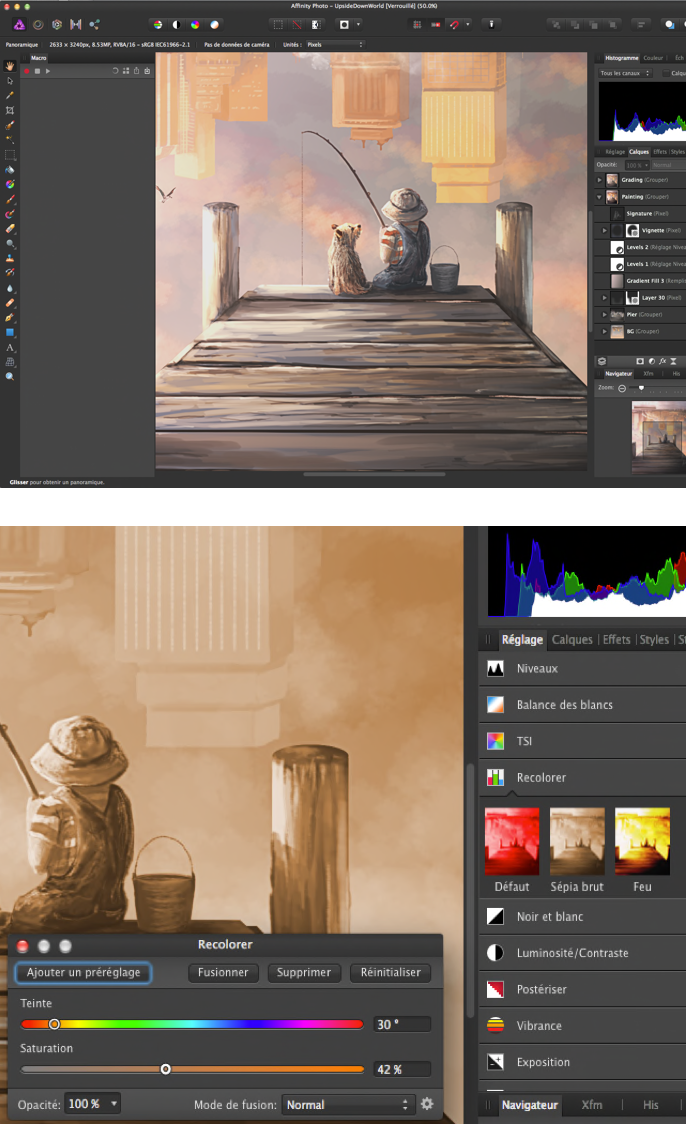Collapse the Painting group layer

(x=599, y=196)
